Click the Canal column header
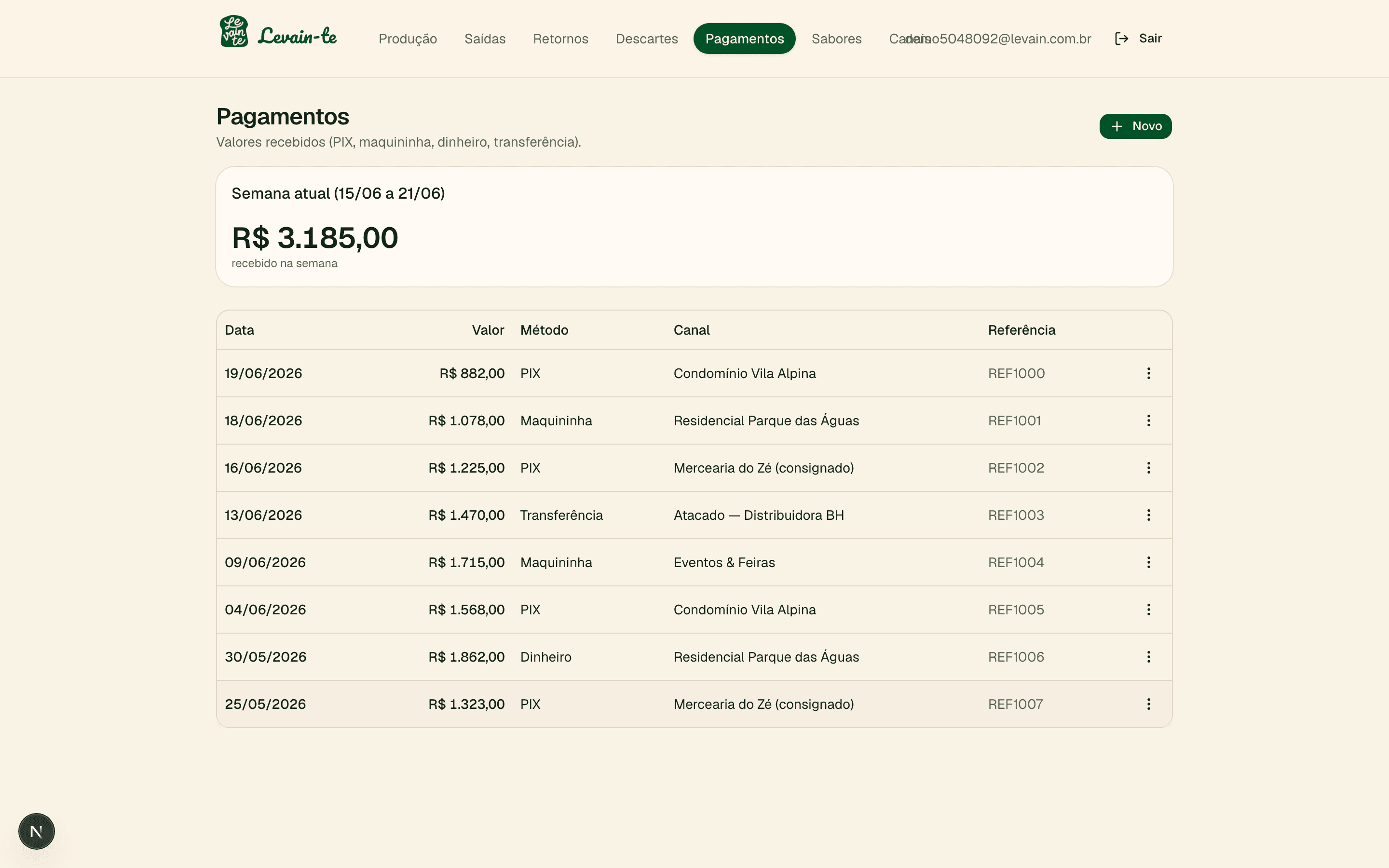The width and height of the screenshot is (1389, 868). [x=692, y=330]
